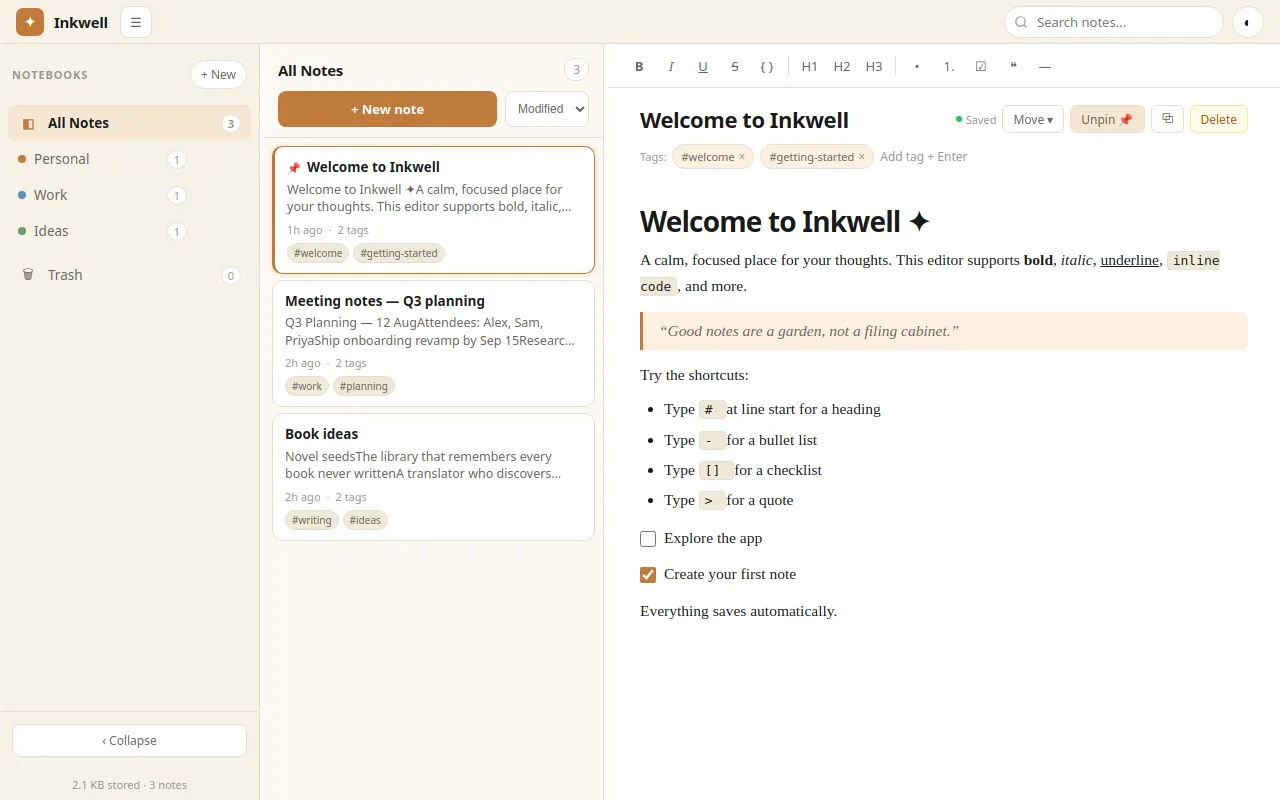The width and height of the screenshot is (1280, 800).
Task: Insert a checklist from toolbar
Action: [x=981, y=67]
